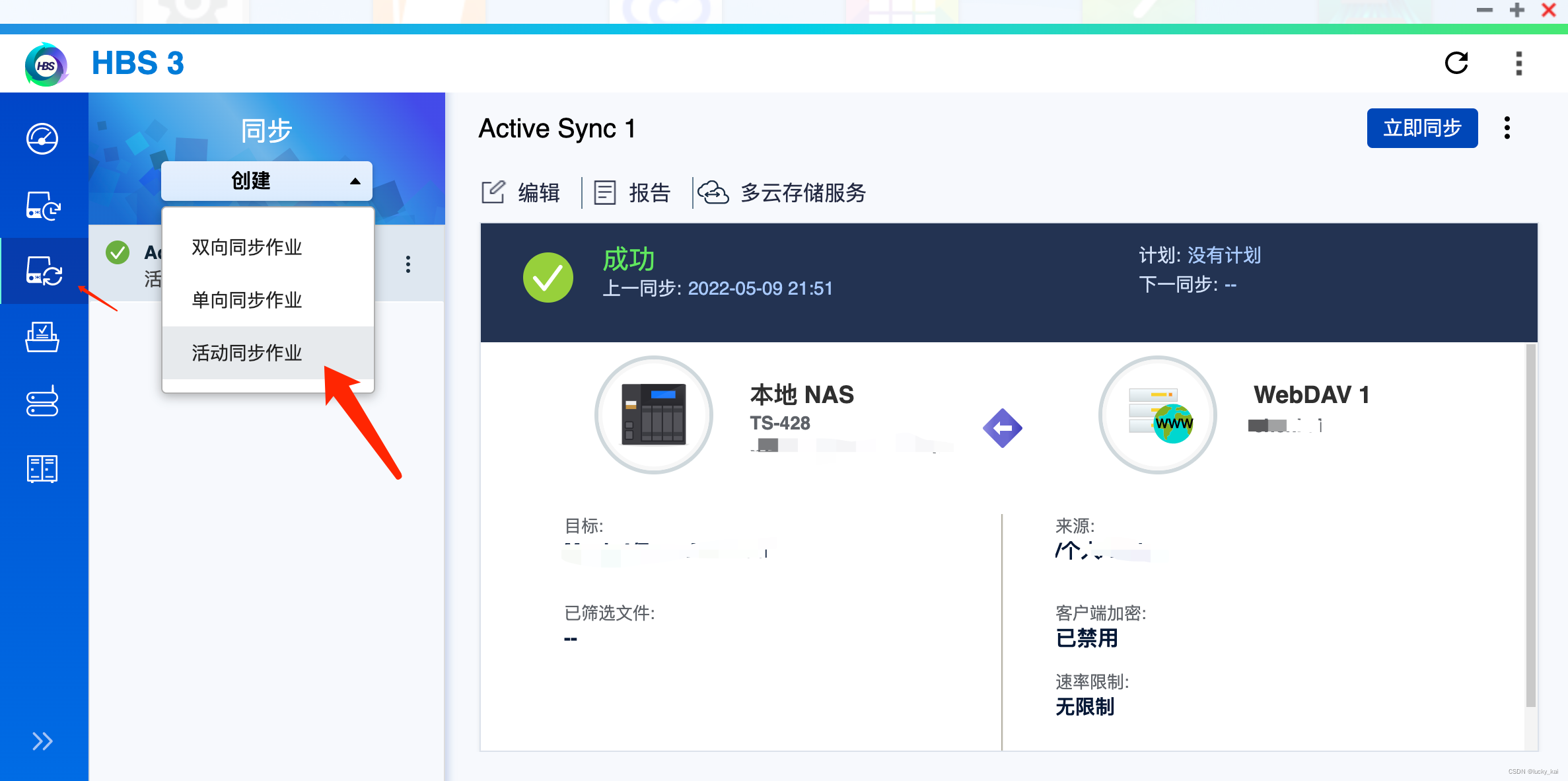The image size is (1568, 781).
Task: Choose 双向同步作业 from the menu
Action: (x=247, y=247)
